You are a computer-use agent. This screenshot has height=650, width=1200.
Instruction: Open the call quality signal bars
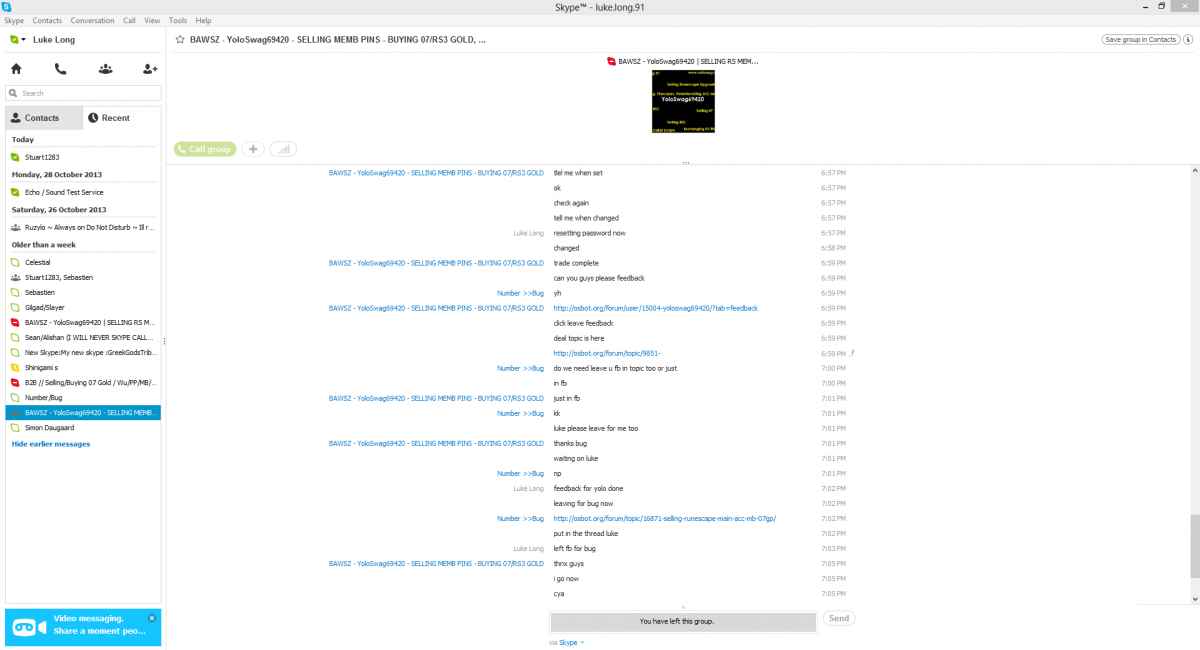[x=283, y=149]
